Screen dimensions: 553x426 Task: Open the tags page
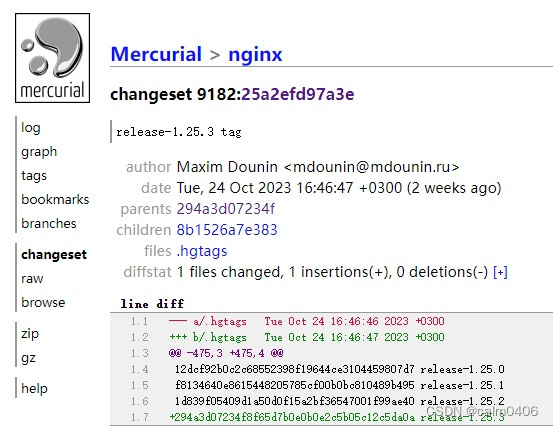(34, 175)
